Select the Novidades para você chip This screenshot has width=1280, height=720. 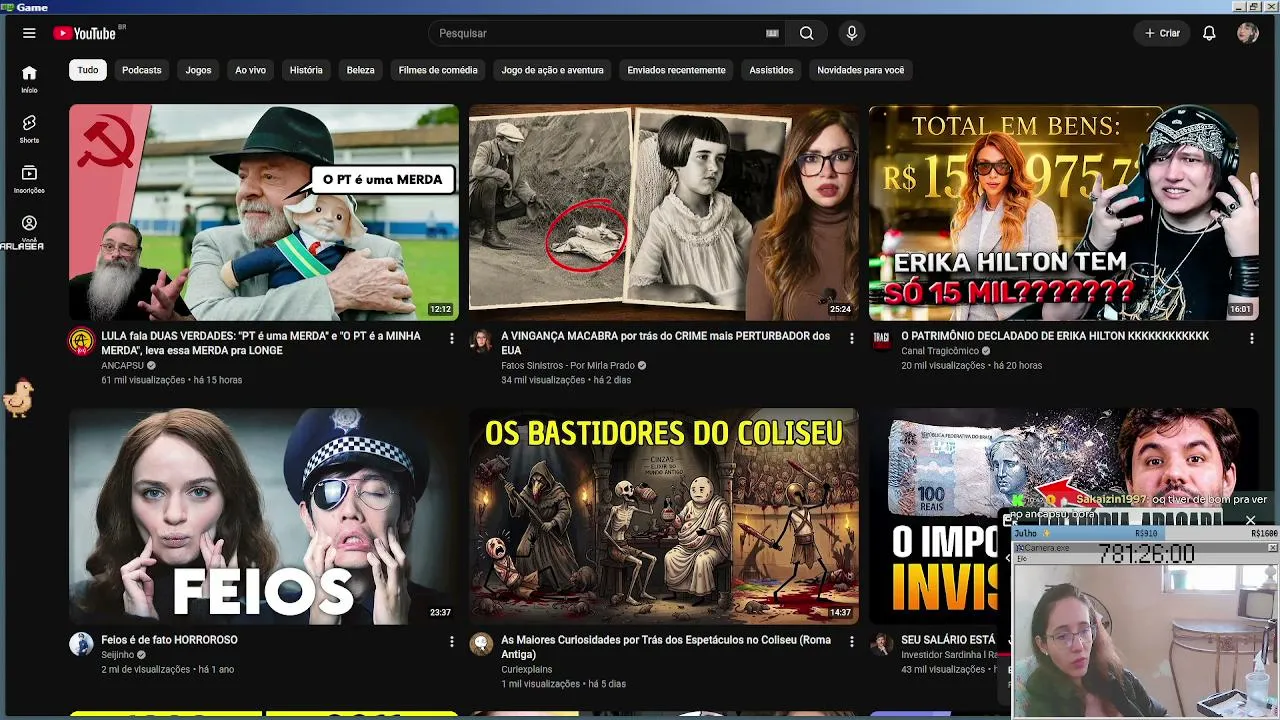click(x=860, y=70)
